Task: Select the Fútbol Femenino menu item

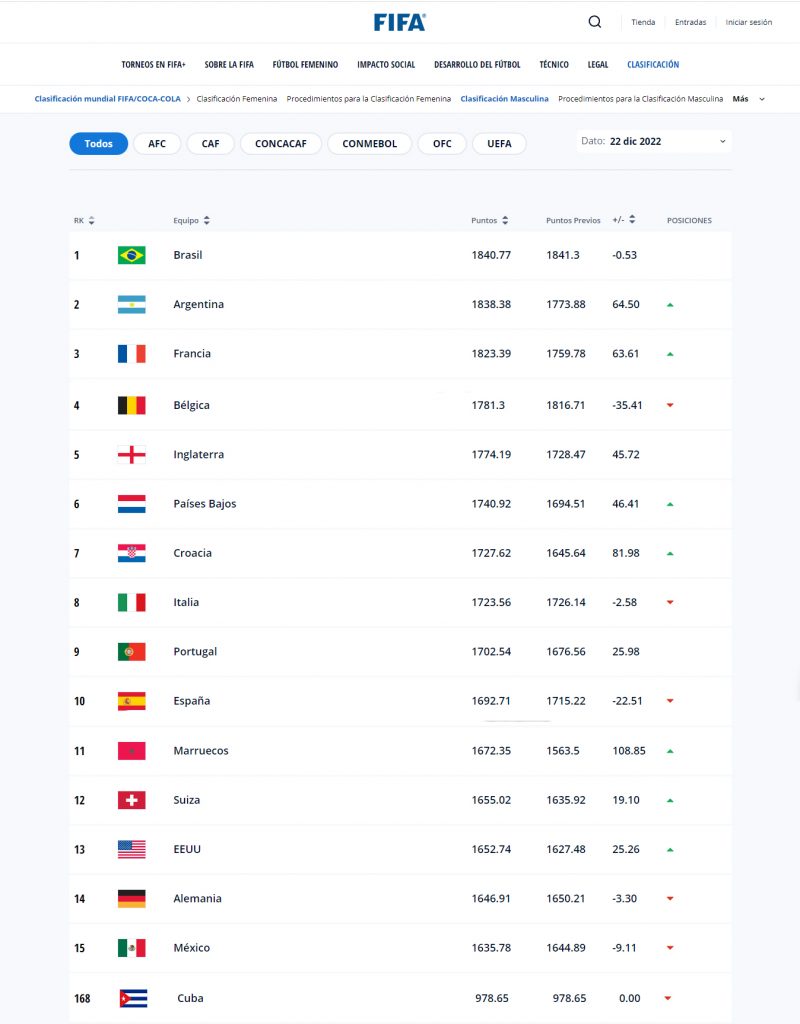Action: point(305,63)
